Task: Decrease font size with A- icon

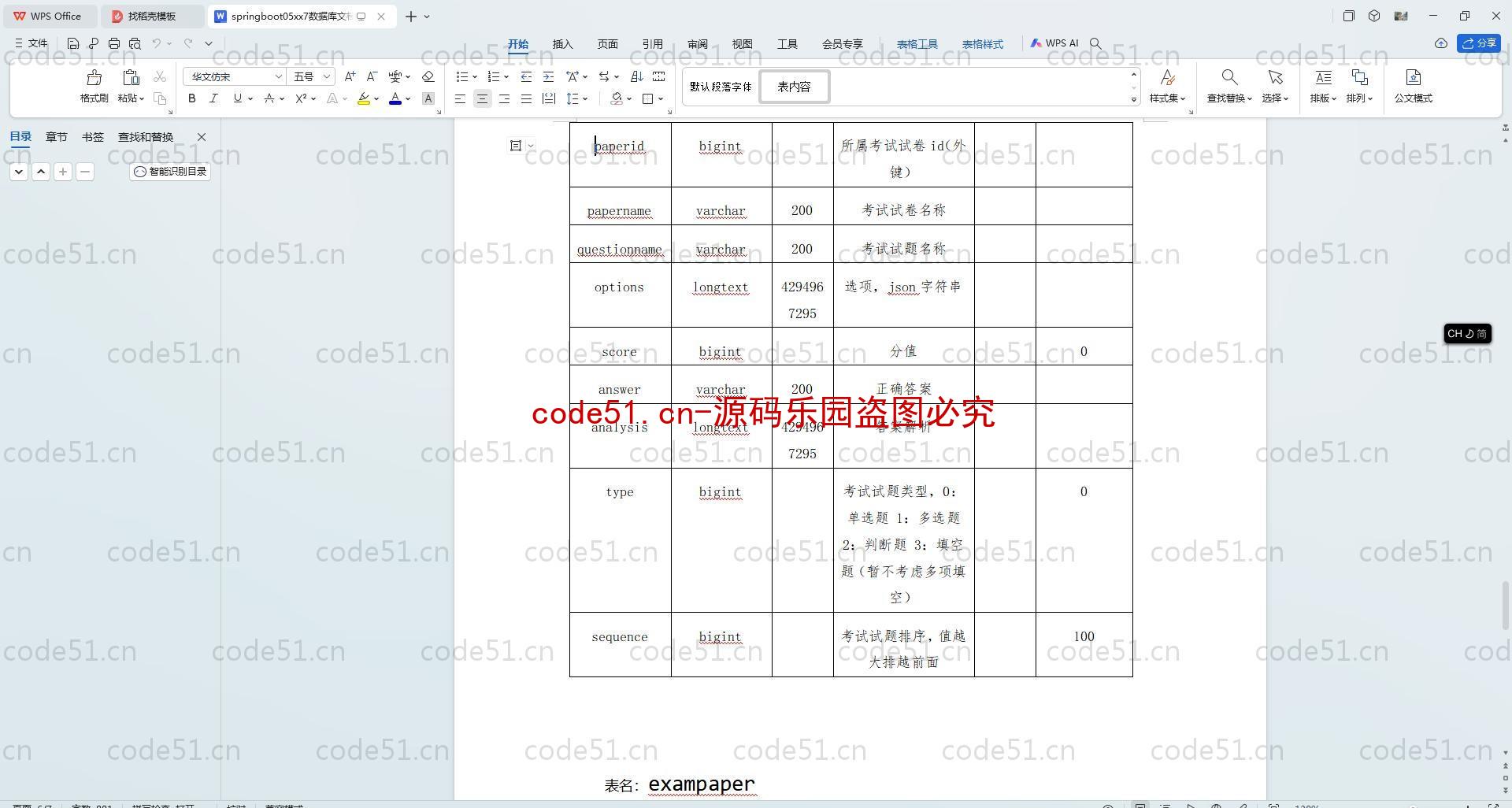Action: [x=372, y=76]
